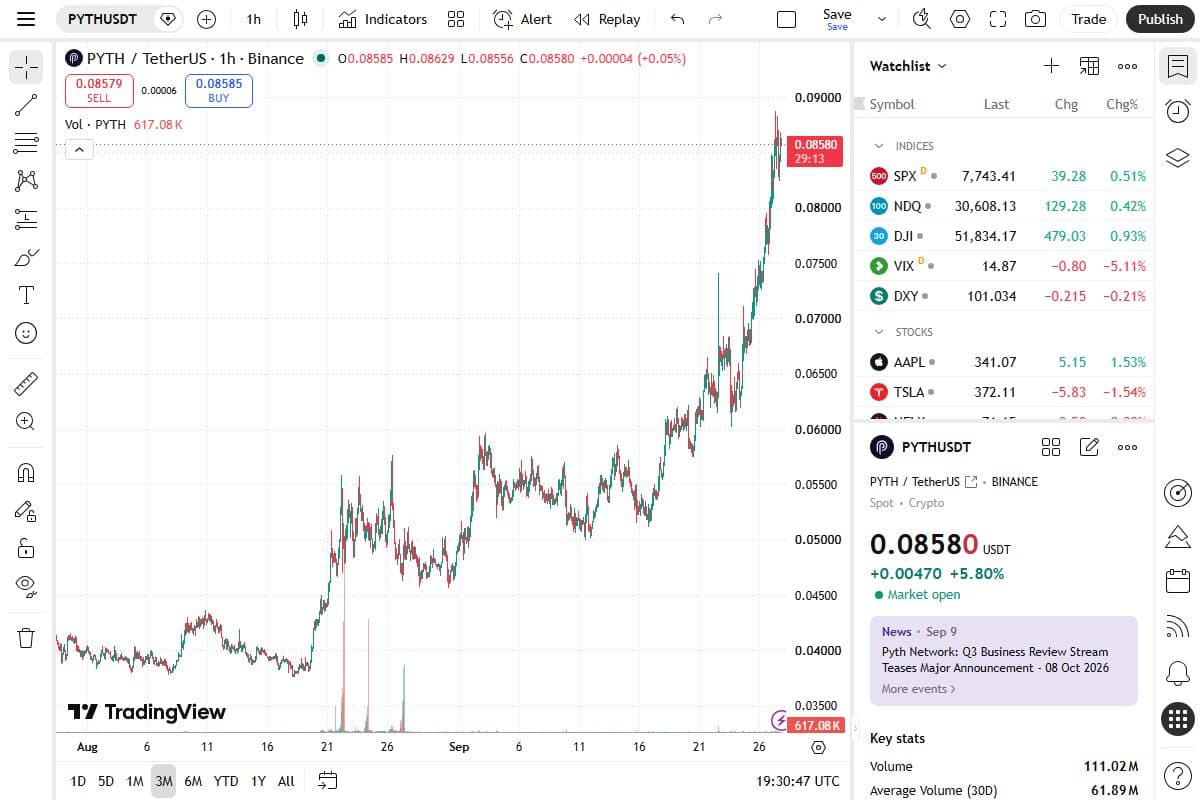Open the 19:30:47 UTC timezone menu
Screen dimensions: 1200x800
click(798, 781)
